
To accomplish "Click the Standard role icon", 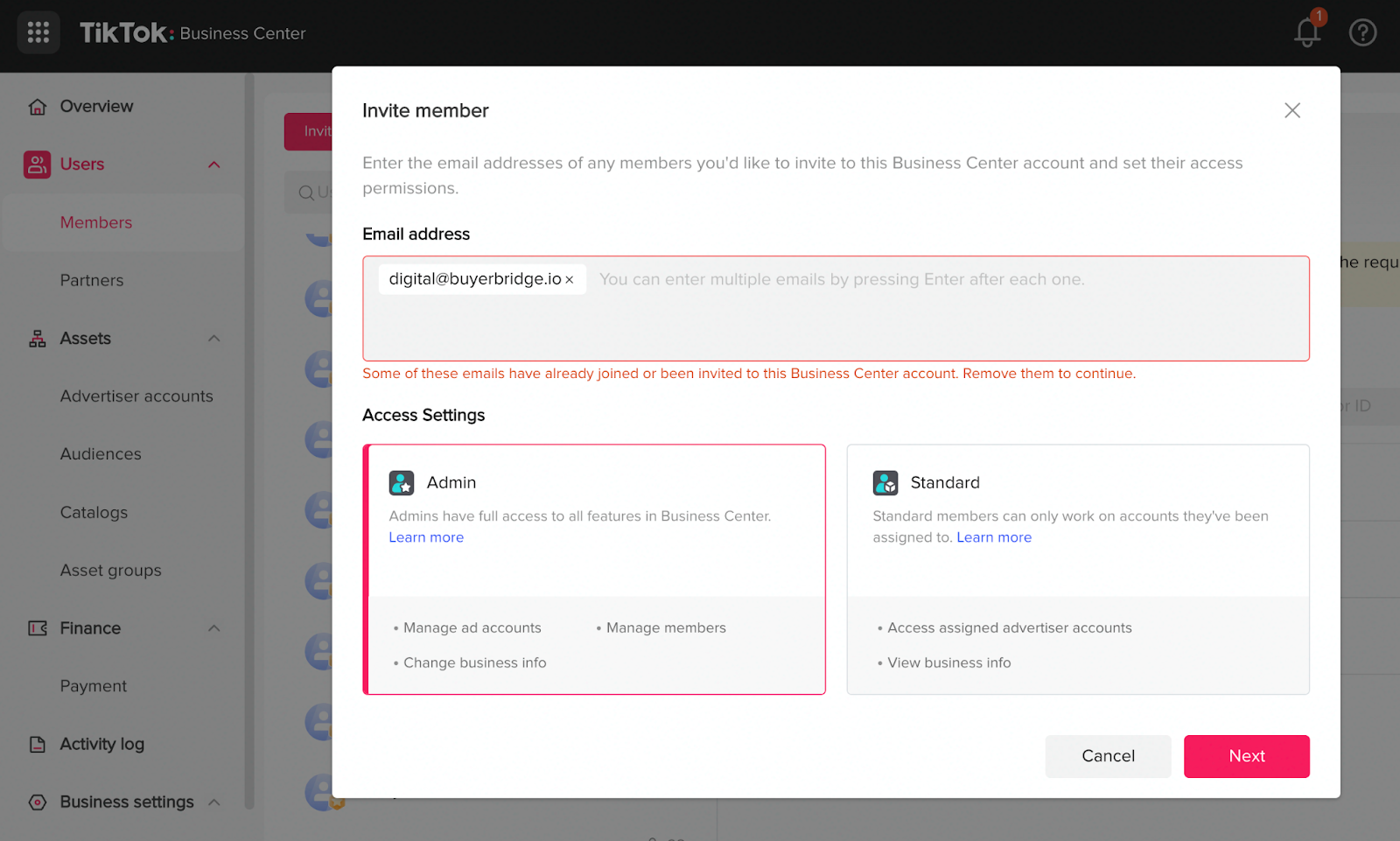I will pyautogui.click(x=885, y=483).
